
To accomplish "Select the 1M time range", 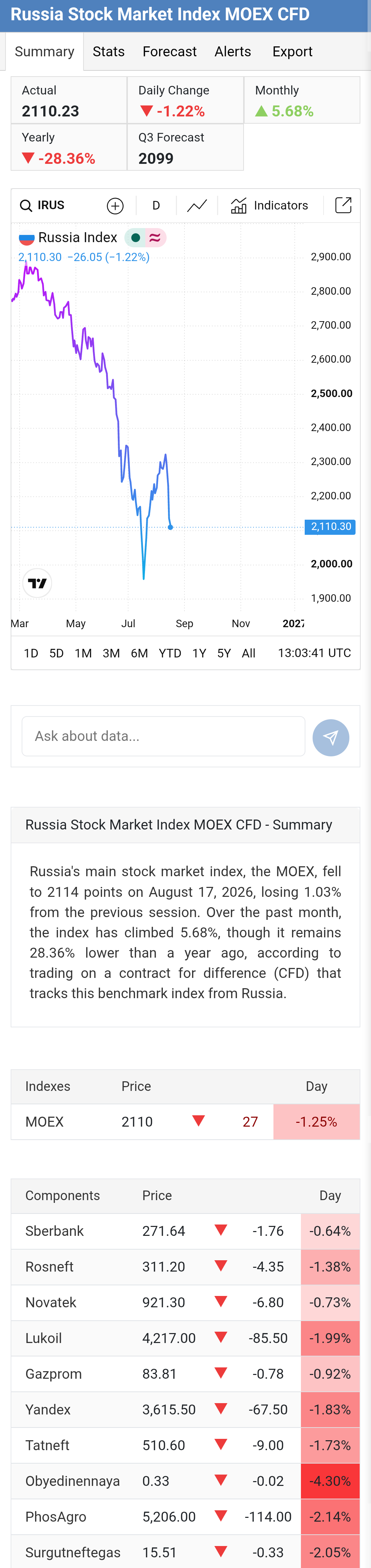I will [x=83, y=653].
